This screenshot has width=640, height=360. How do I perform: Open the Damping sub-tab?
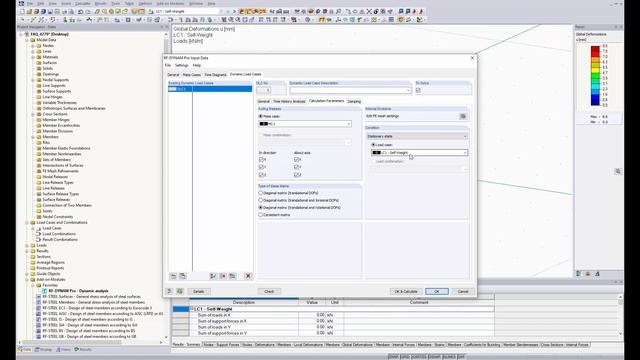click(354, 101)
